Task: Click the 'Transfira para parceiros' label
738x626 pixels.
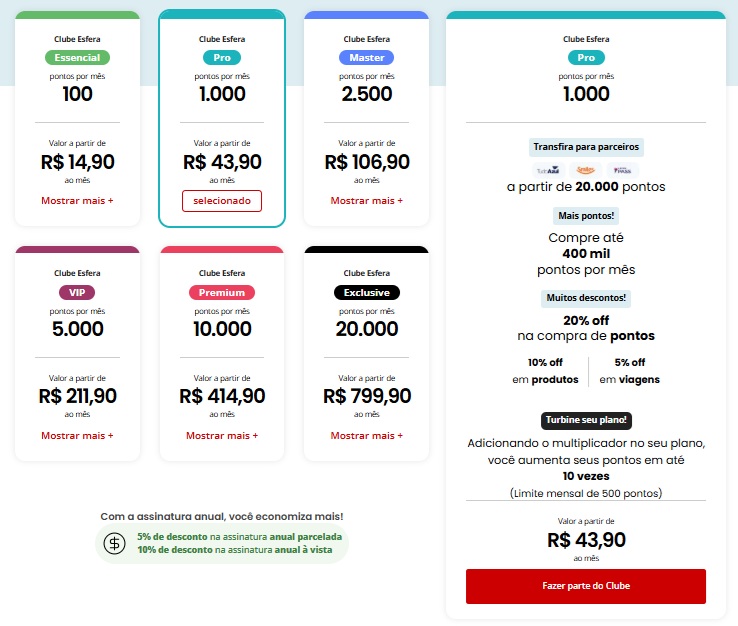Action: (x=586, y=147)
